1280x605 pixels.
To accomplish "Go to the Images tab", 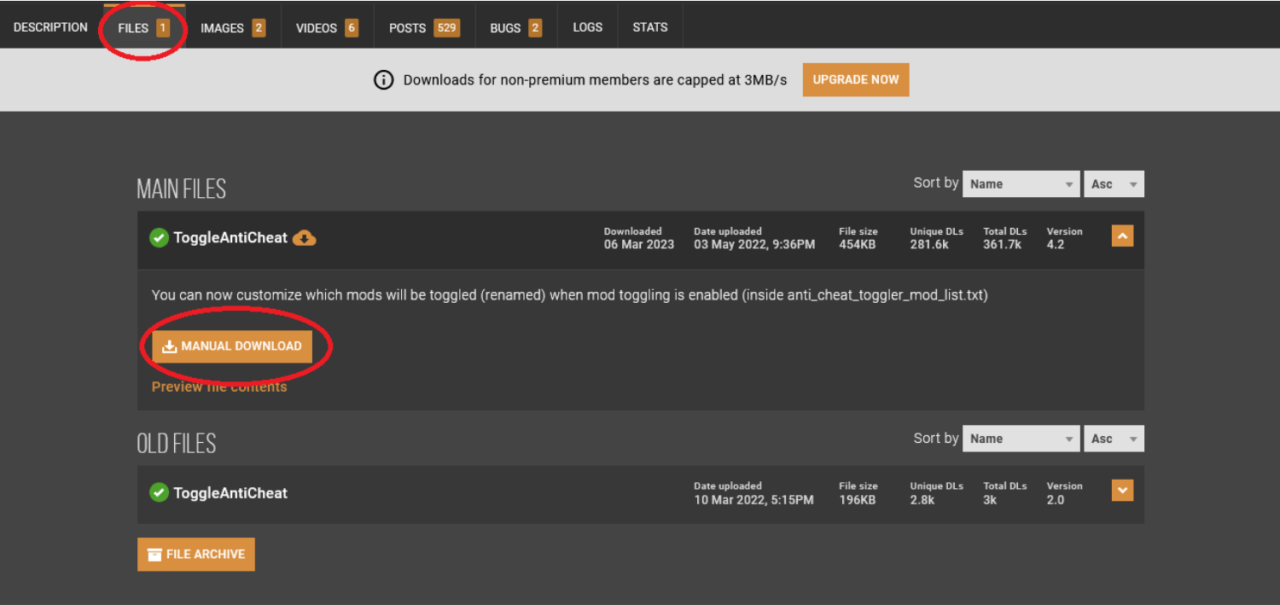I will pos(232,28).
